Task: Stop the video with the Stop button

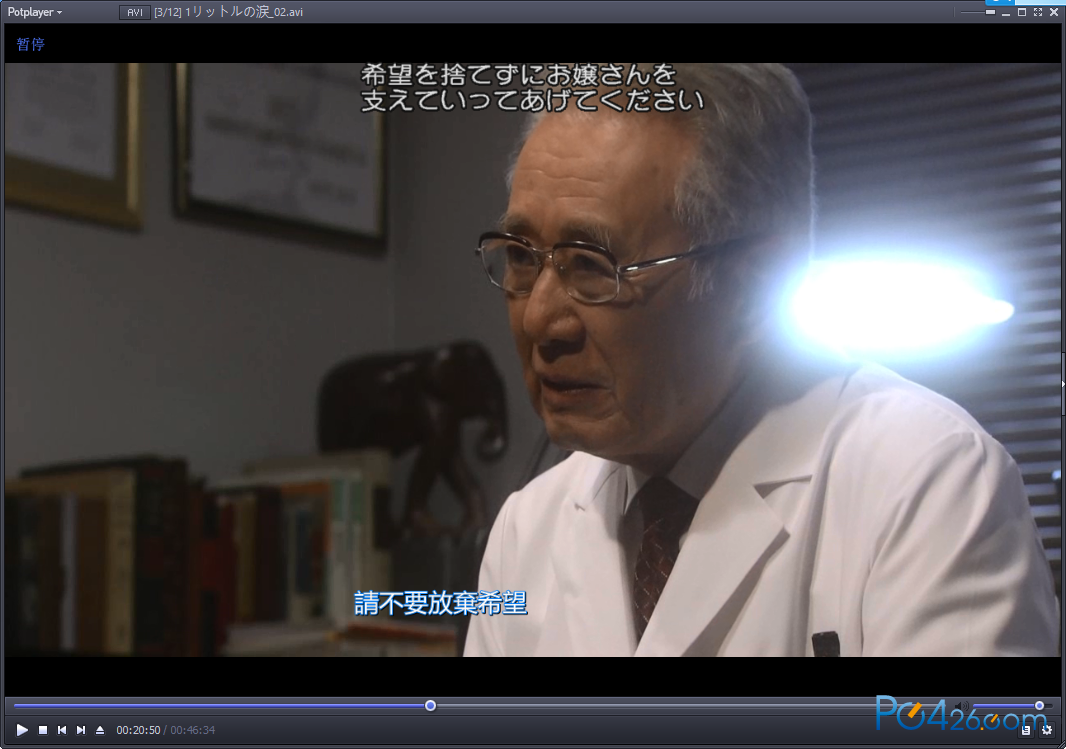Action: [x=43, y=730]
